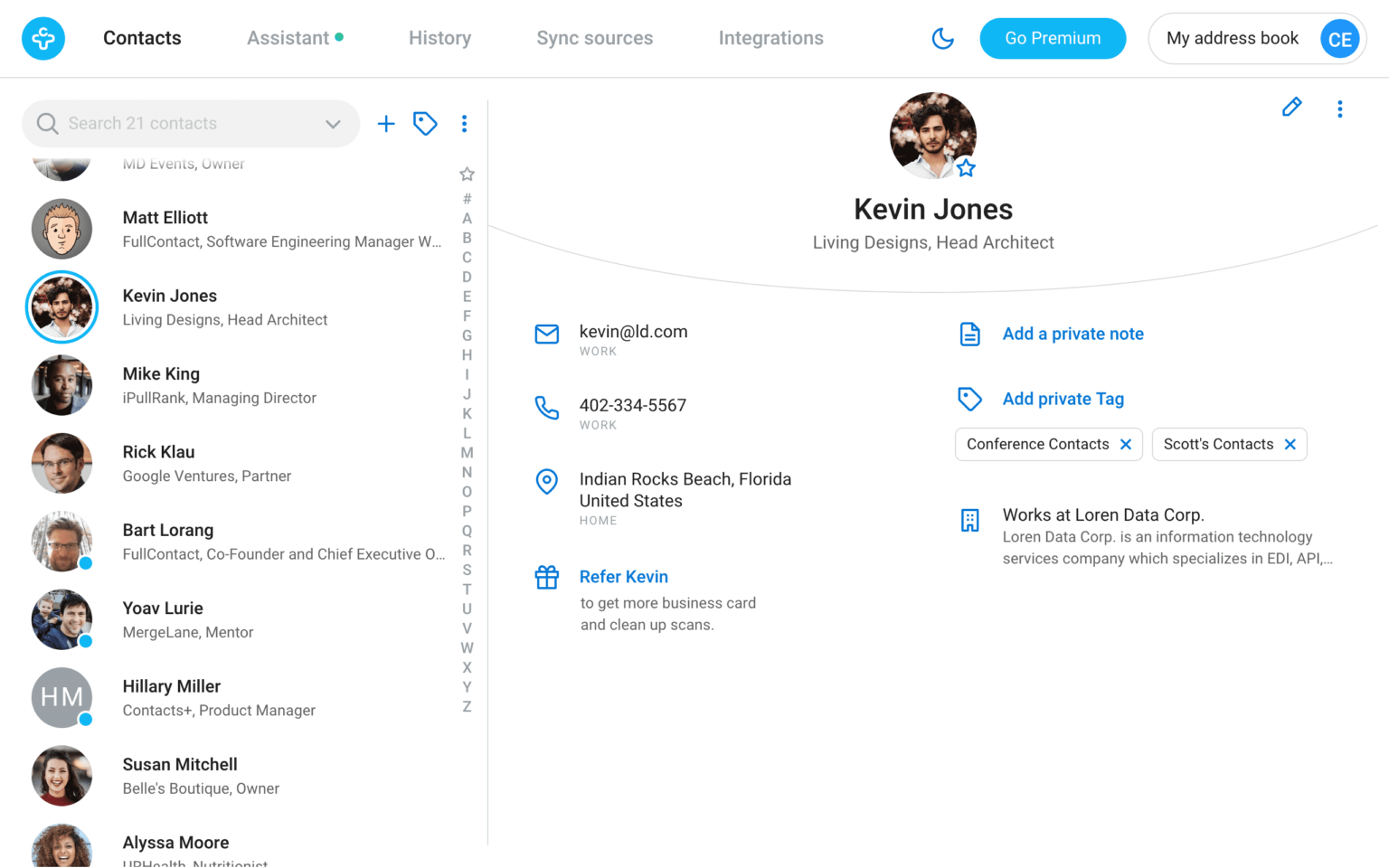Open the tag filter icon beside the plus

[x=425, y=123]
